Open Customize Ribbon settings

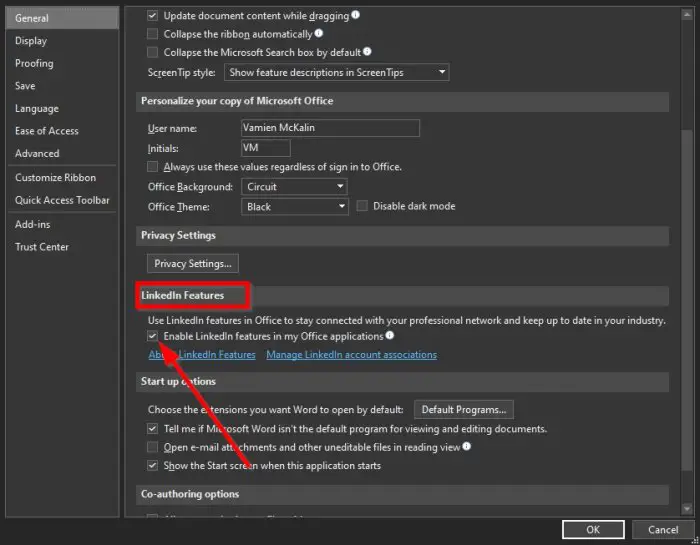tap(62, 178)
